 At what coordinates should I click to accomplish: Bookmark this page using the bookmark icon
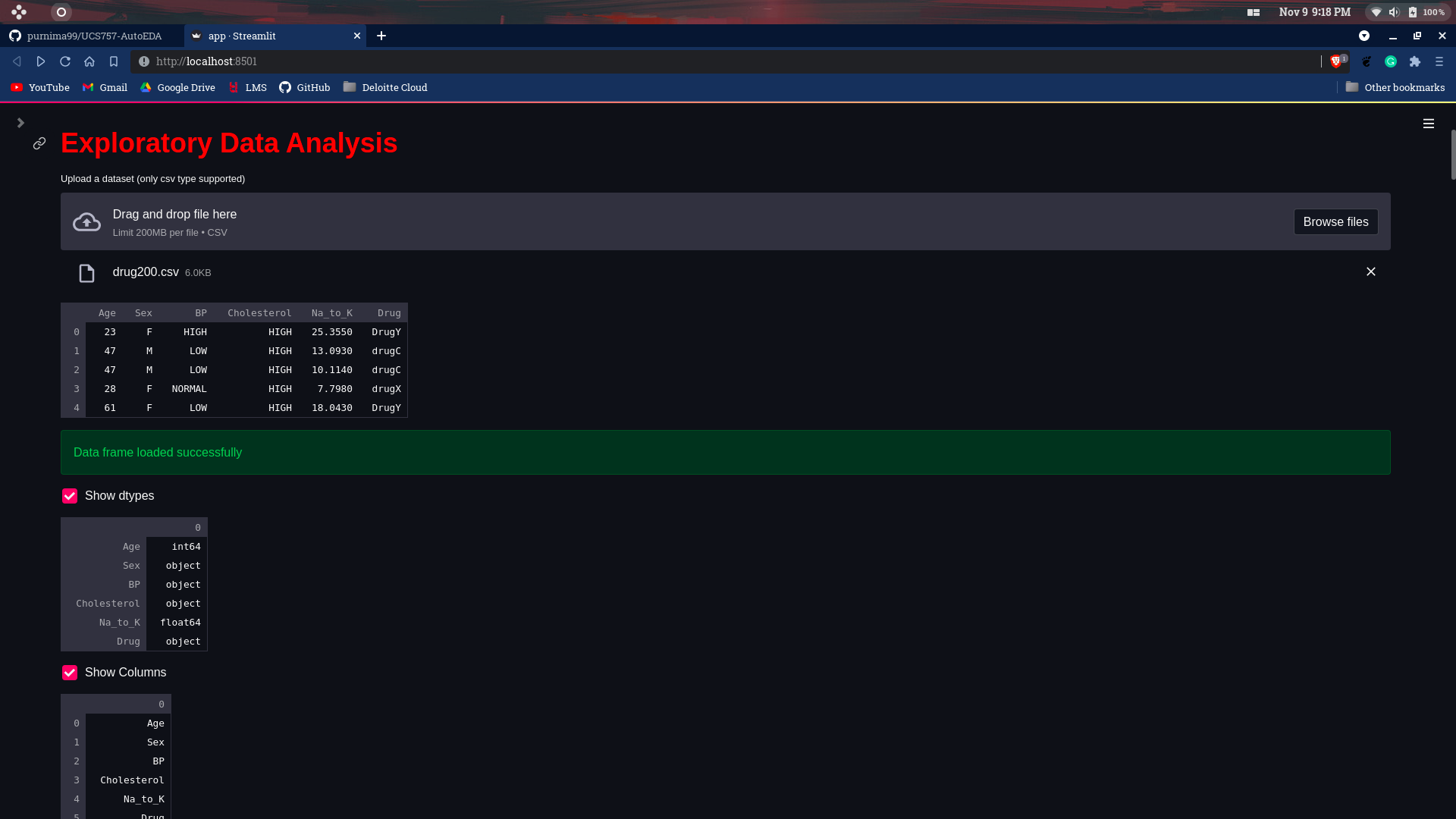tap(114, 61)
